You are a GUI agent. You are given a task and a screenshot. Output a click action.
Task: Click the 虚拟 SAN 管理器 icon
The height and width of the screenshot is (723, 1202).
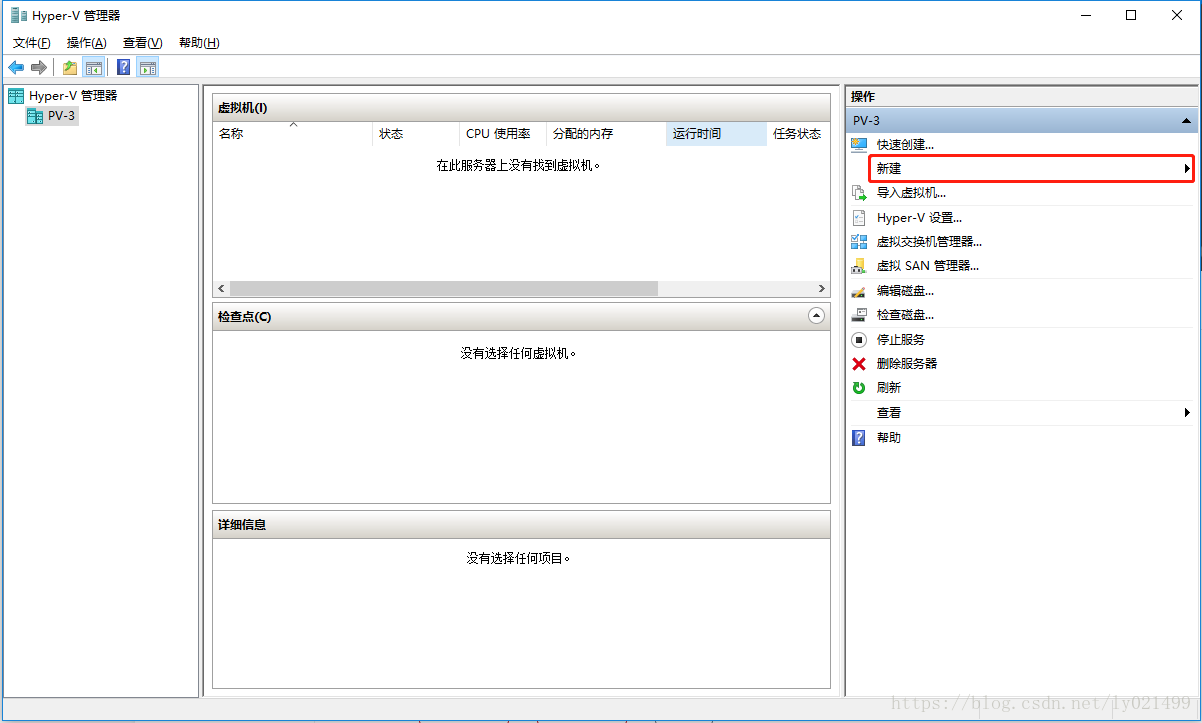tap(858, 266)
